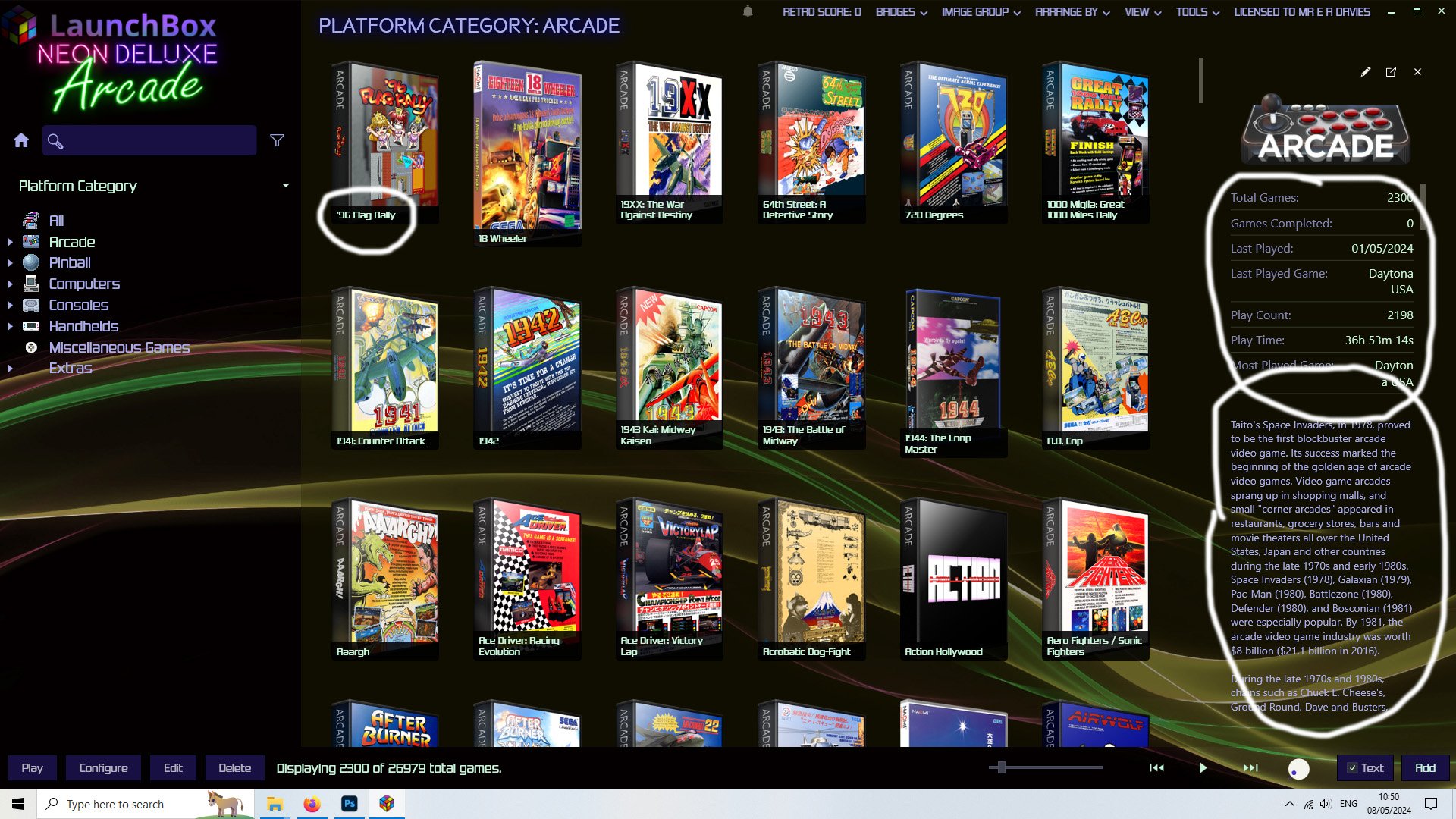Go to the Home view icon

[x=21, y=140]
